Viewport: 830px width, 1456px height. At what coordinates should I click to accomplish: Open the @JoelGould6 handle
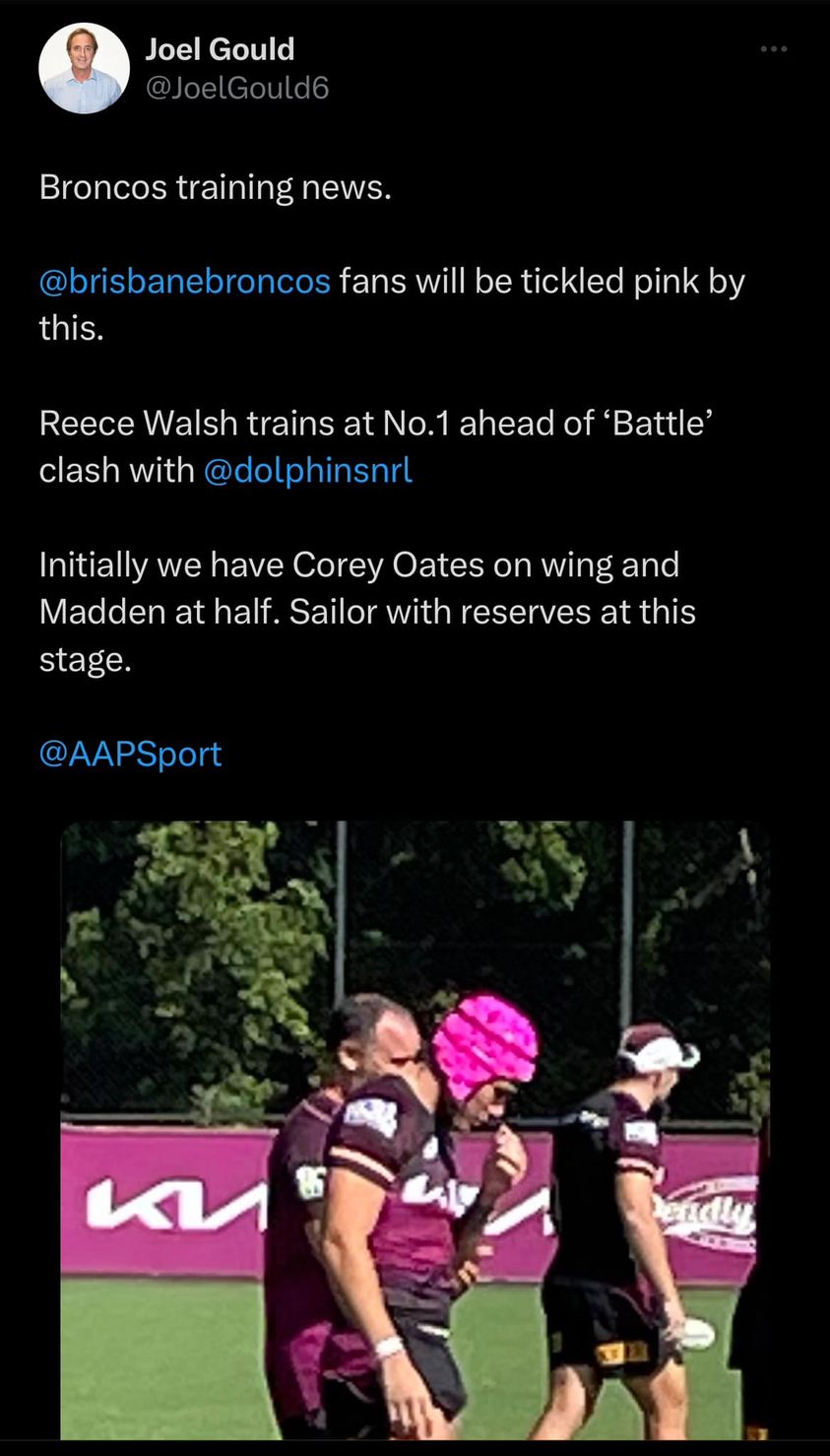pos(236,88)
